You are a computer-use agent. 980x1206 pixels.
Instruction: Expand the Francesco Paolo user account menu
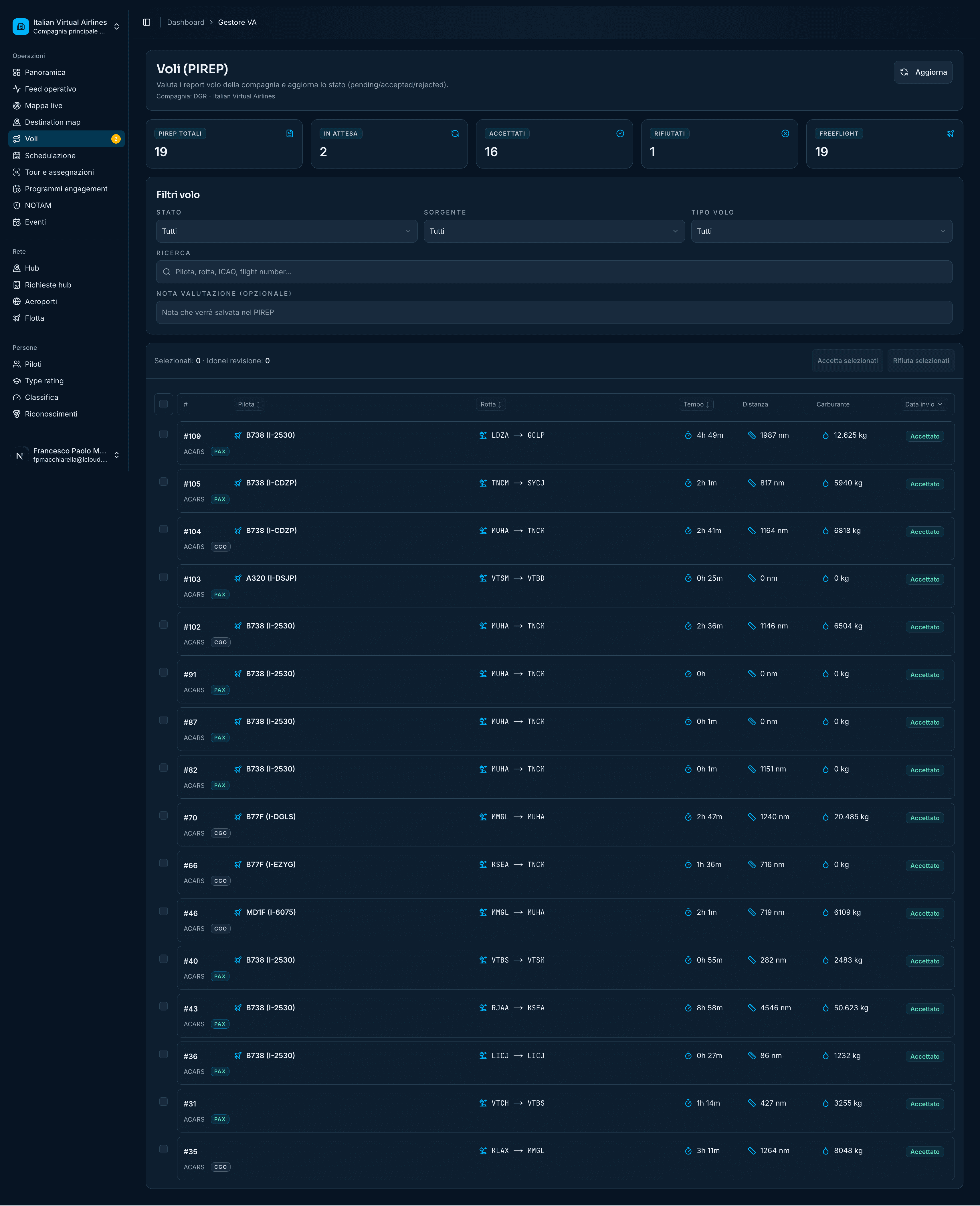(66, 455)
